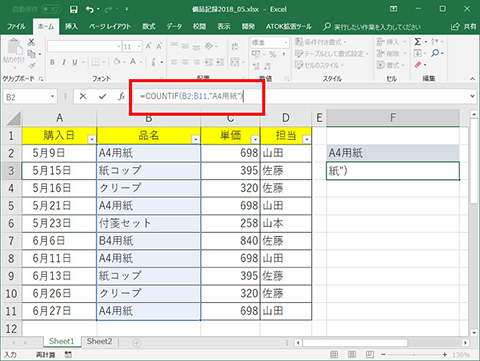Open the 単価 column filter dropdown
Viewport: 480px width, 361px height.
point(255,139)
